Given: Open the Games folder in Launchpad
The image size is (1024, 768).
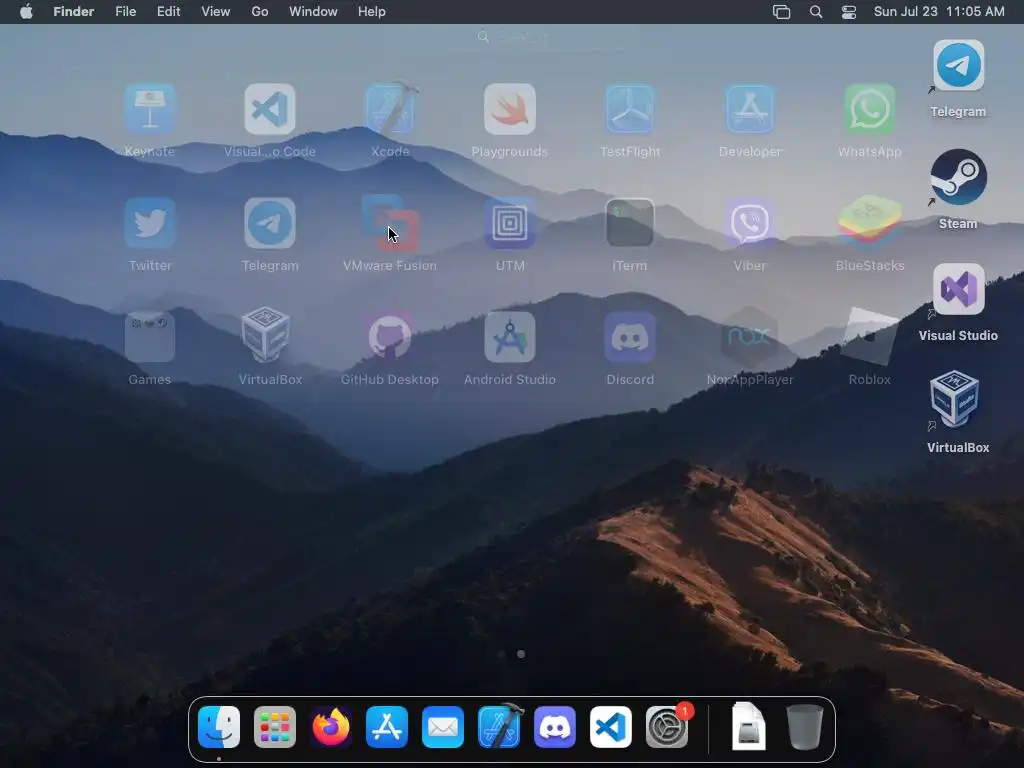Looking at the screenshot, I should [150, 337].
